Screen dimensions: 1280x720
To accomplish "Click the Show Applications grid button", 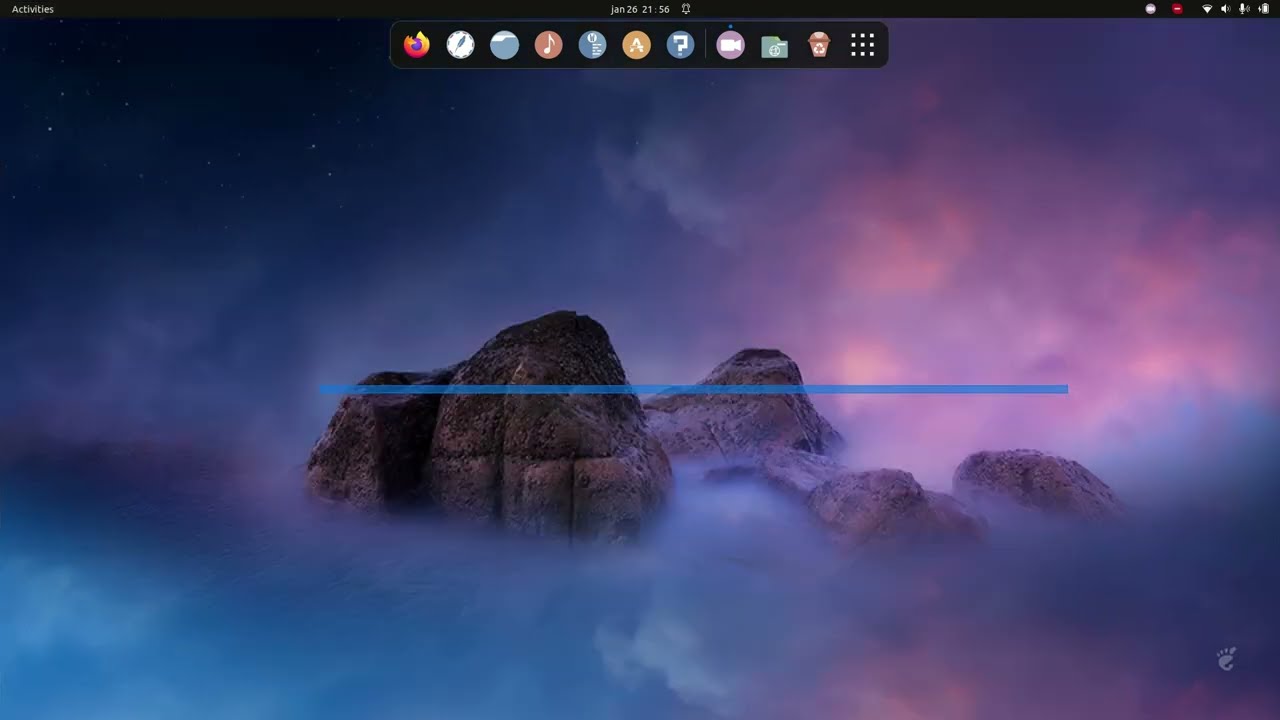I will [862, 44].
